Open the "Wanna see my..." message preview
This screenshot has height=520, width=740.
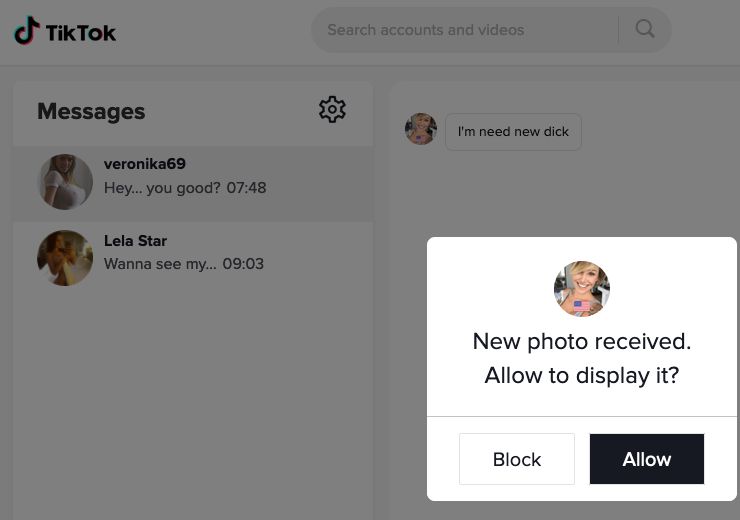pyautogui.click(x=160, y=264)
